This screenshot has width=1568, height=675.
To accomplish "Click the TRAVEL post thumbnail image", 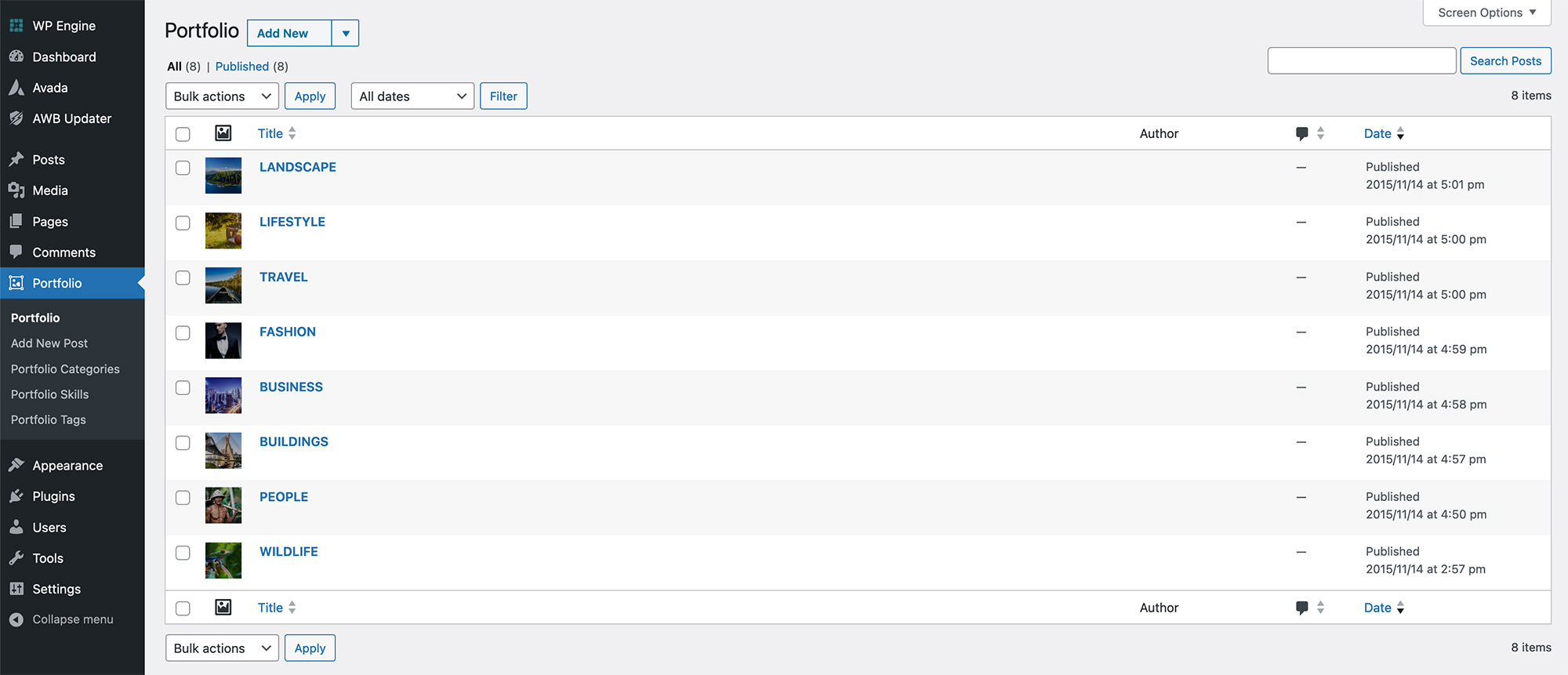I will 223,285.
